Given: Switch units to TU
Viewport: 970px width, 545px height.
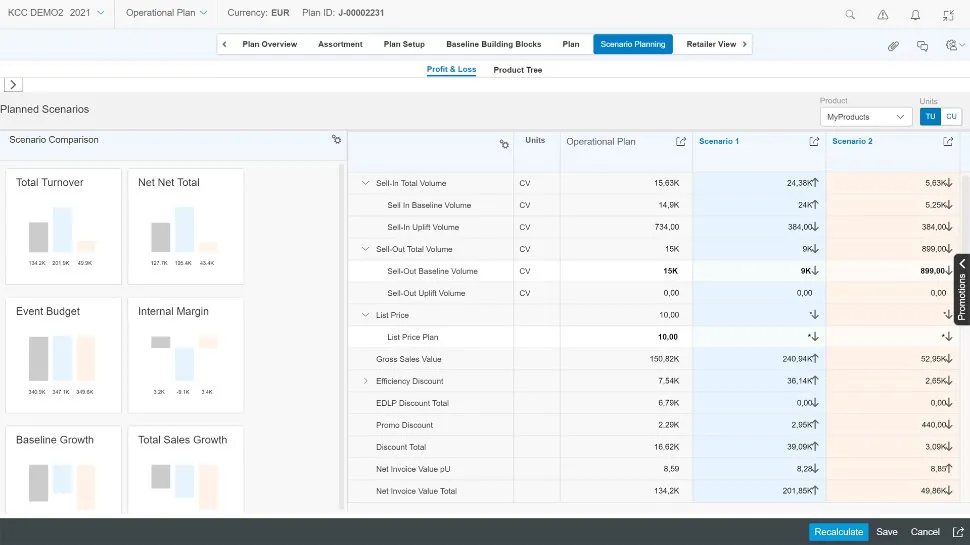Looking at the screenshot, I should [930, 117].
